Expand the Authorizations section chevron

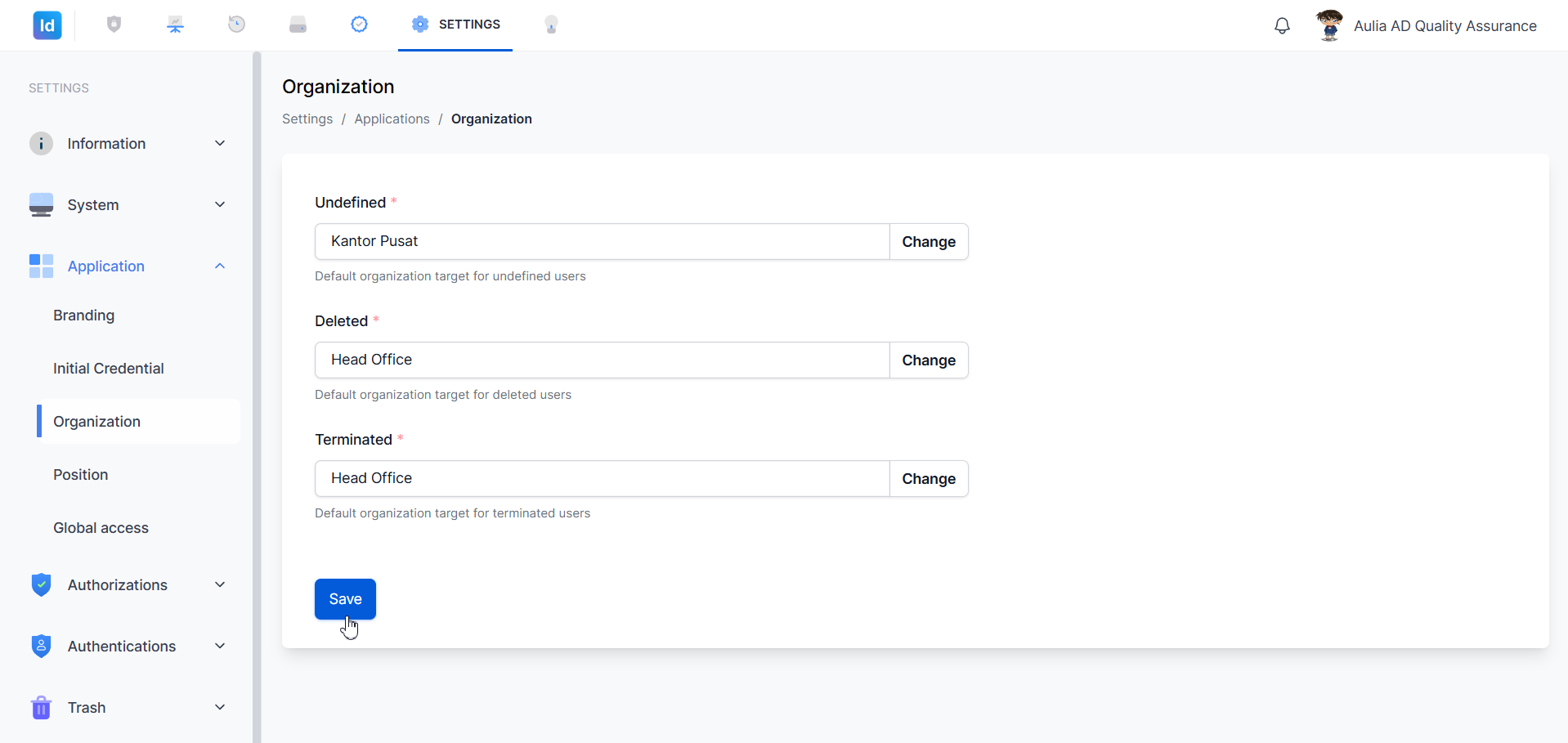coord(220,584)
